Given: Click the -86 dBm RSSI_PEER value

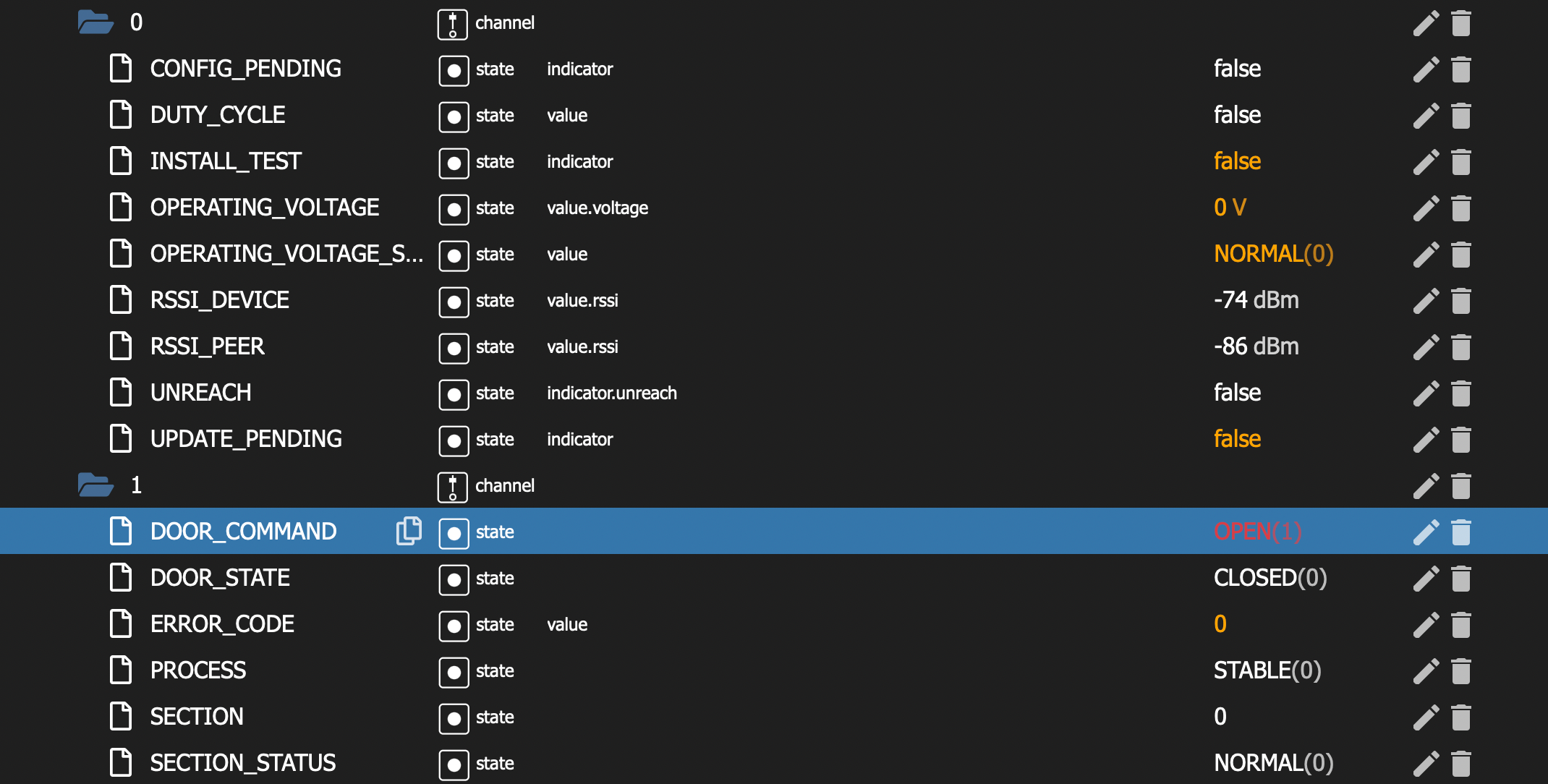Looking at the screenshot, I should [x=1256, y=346].
